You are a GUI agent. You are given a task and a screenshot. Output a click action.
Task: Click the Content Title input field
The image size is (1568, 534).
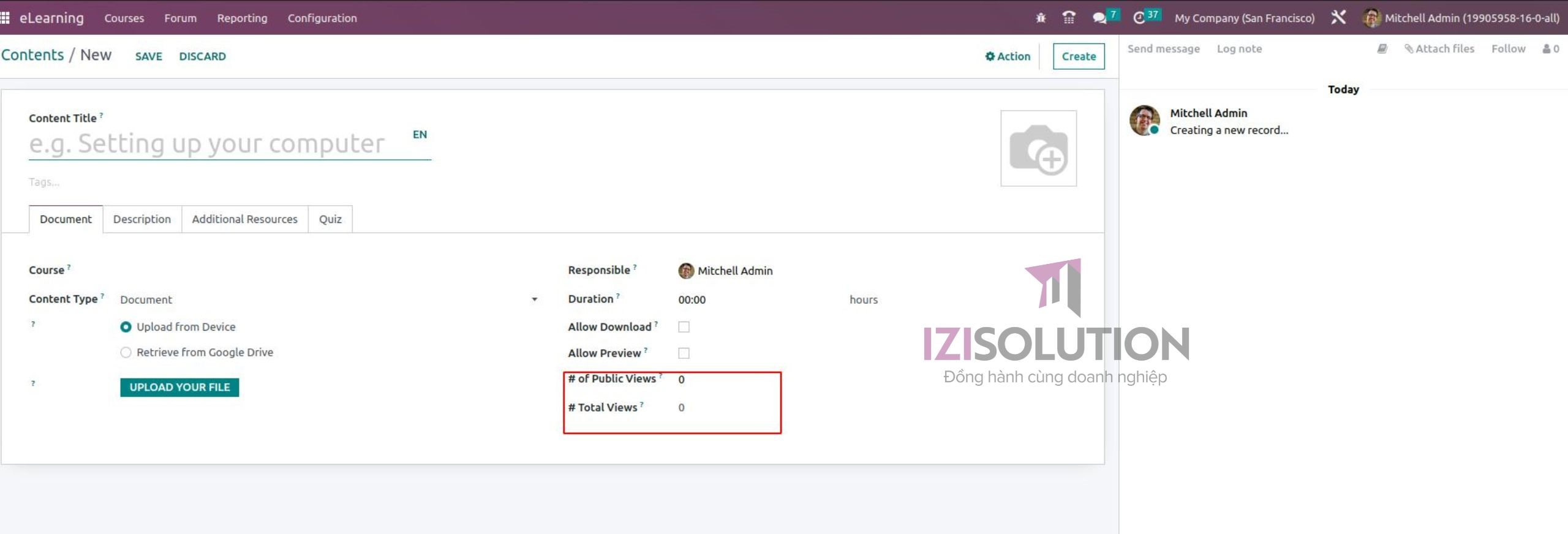pos(218,144)
